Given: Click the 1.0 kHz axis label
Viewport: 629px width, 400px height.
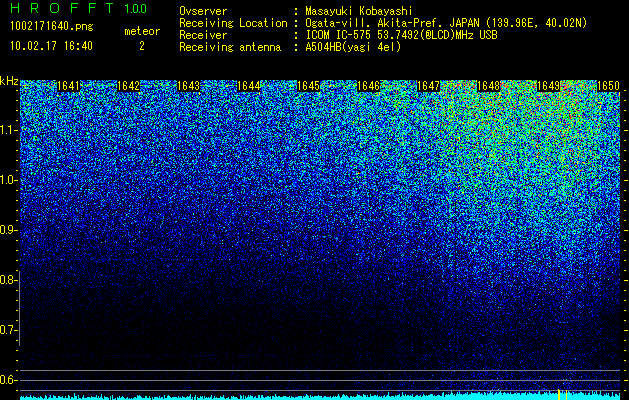Looking at the screenshot, I should click(x=8, y=180).
